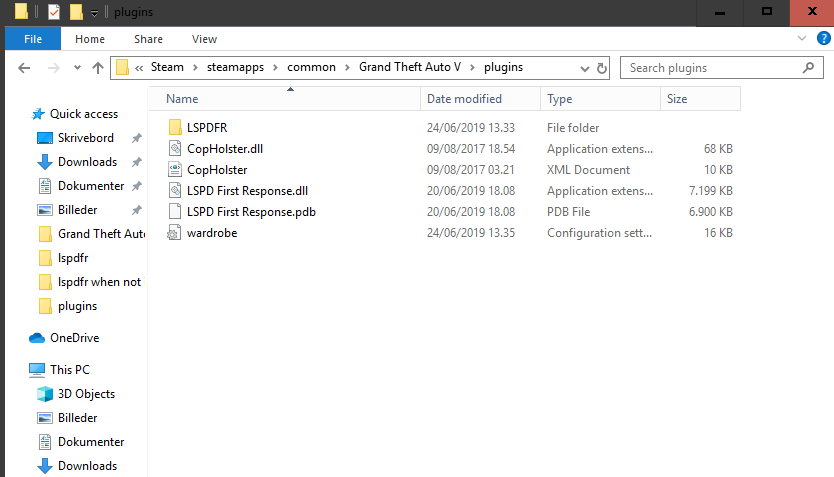Go up one folder level
Screen dimensions: 834x477
[98, 68]
